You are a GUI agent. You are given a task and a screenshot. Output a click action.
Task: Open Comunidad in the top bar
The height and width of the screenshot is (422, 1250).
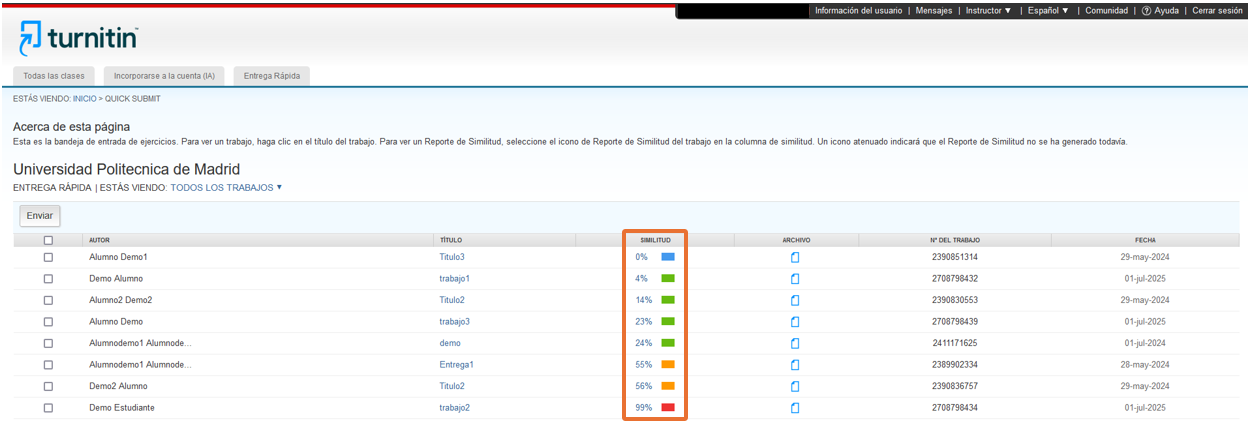[1107, 11]
